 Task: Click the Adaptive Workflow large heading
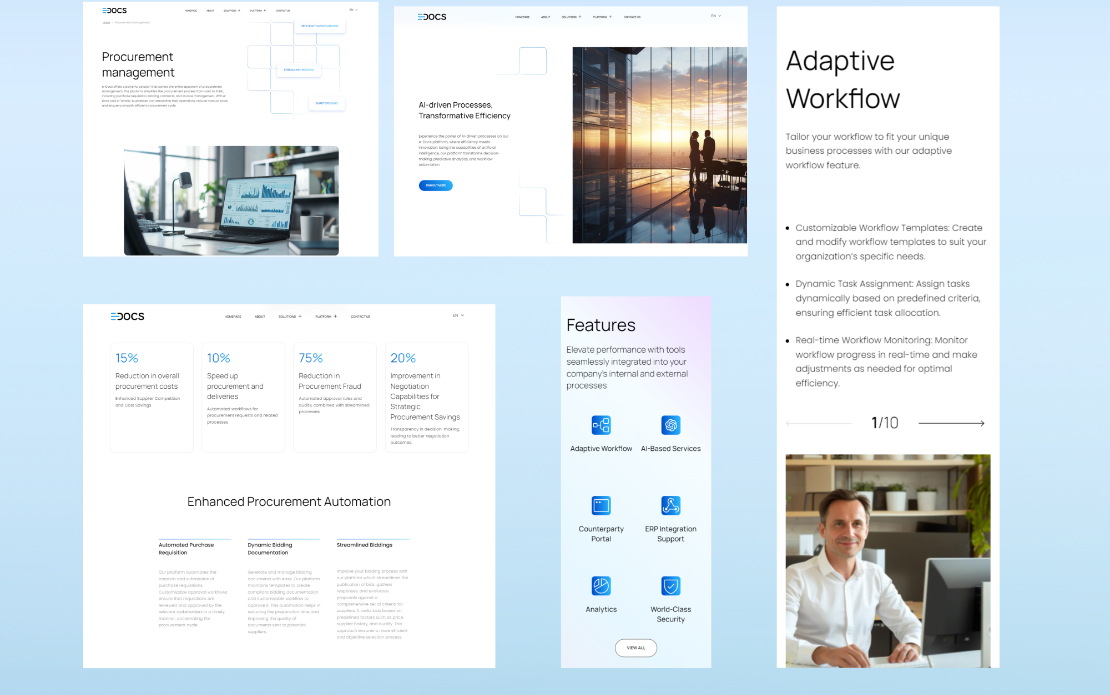pos(842,79)
